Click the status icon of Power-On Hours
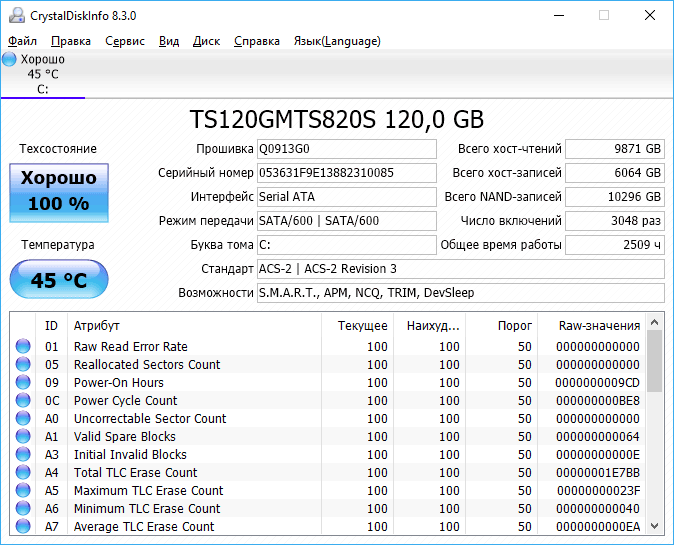The width and height of the screenshot is (674, 545). (23, 382)
